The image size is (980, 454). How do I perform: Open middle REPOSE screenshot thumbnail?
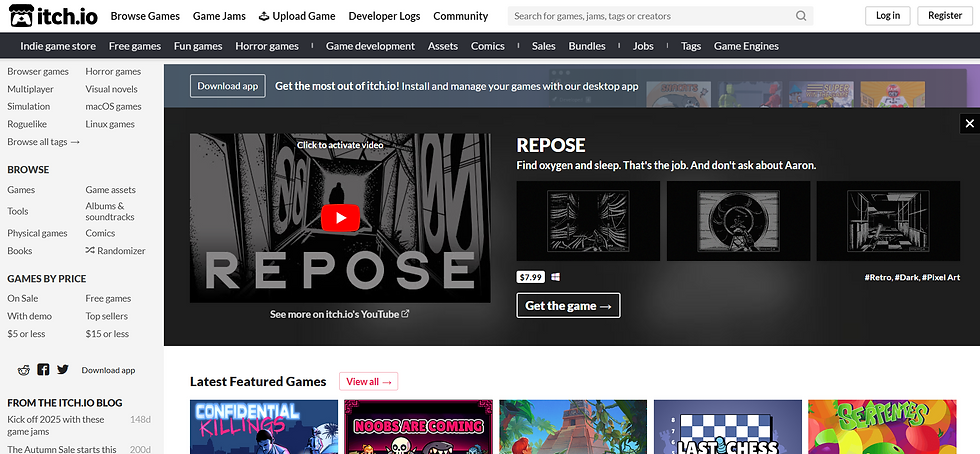(x=738, y=221)
